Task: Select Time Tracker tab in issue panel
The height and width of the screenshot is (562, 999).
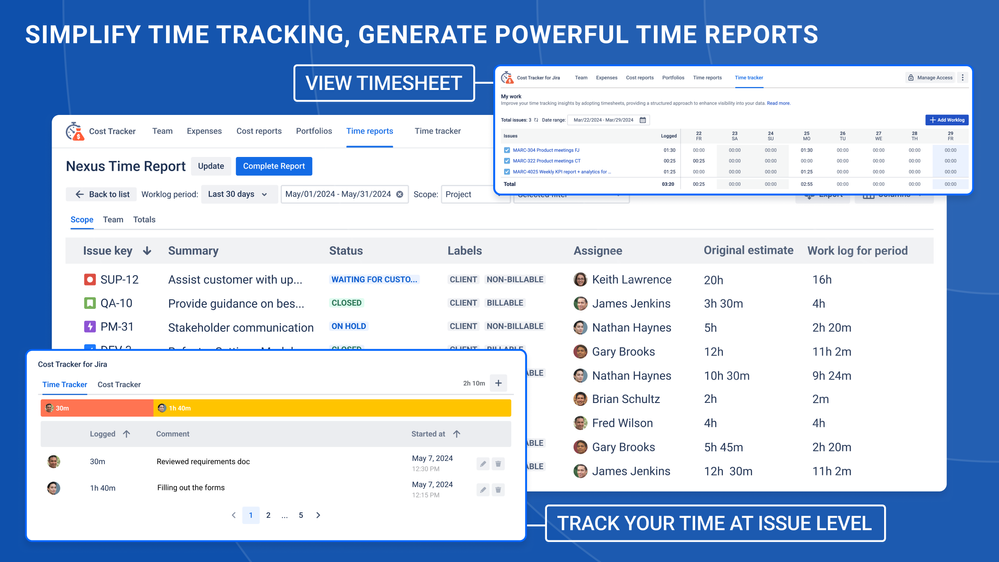Action: pyautogui.click(x=64, y=385)
